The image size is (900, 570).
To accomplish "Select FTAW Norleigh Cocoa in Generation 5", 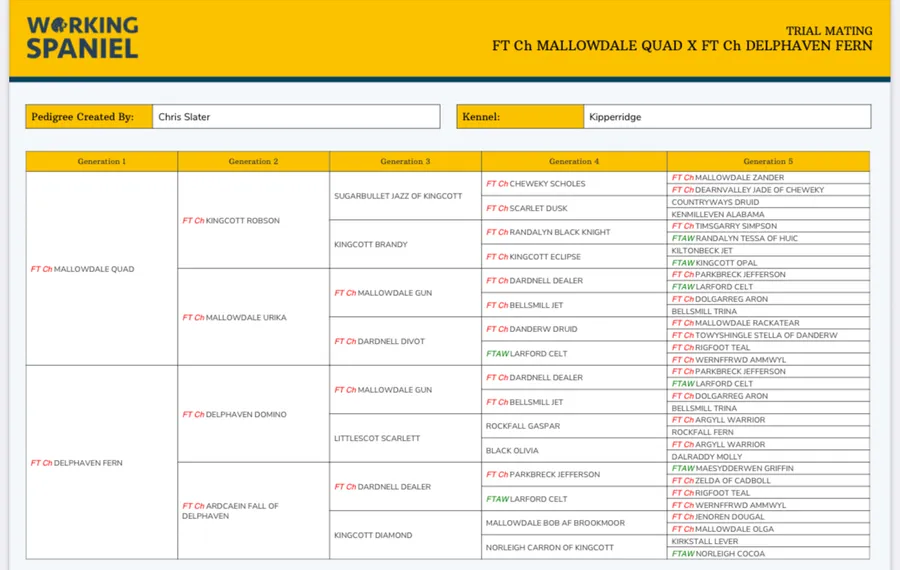I will click(720, 553).
